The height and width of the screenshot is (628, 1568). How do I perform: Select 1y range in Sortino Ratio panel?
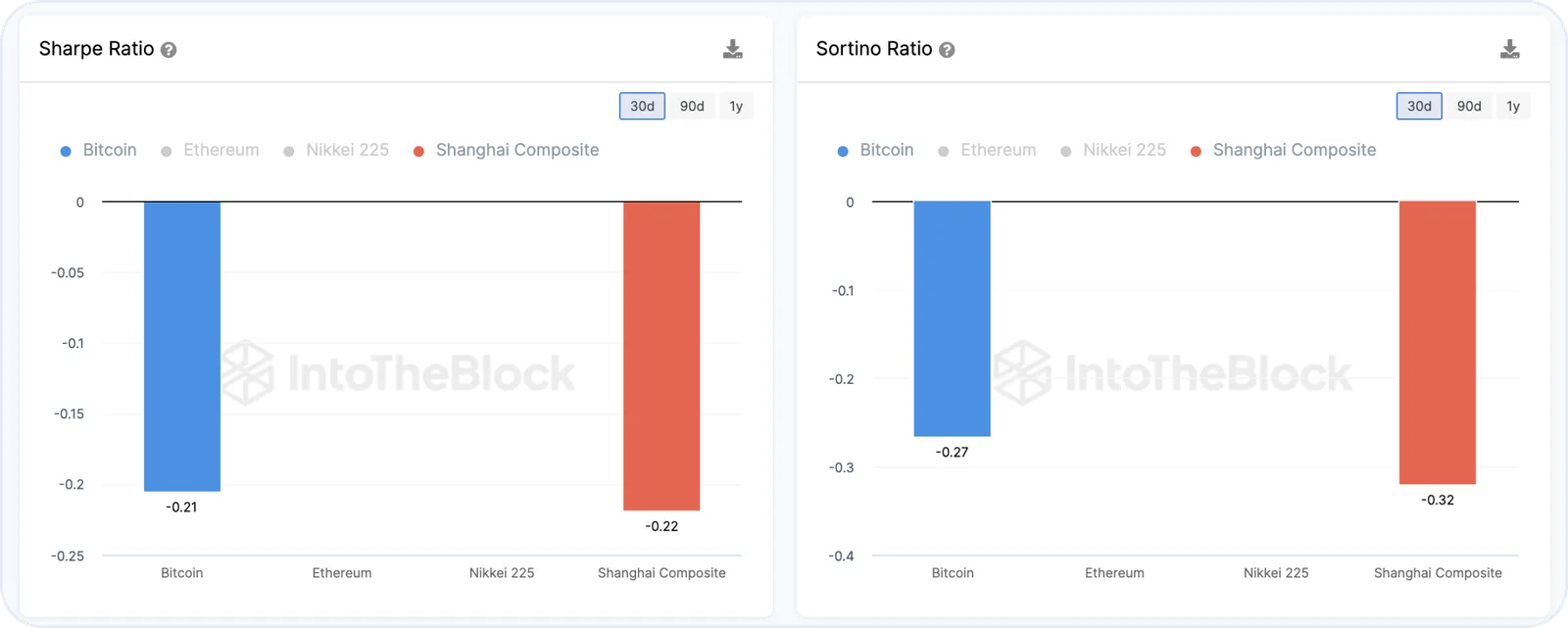(x=1513, y=106)
